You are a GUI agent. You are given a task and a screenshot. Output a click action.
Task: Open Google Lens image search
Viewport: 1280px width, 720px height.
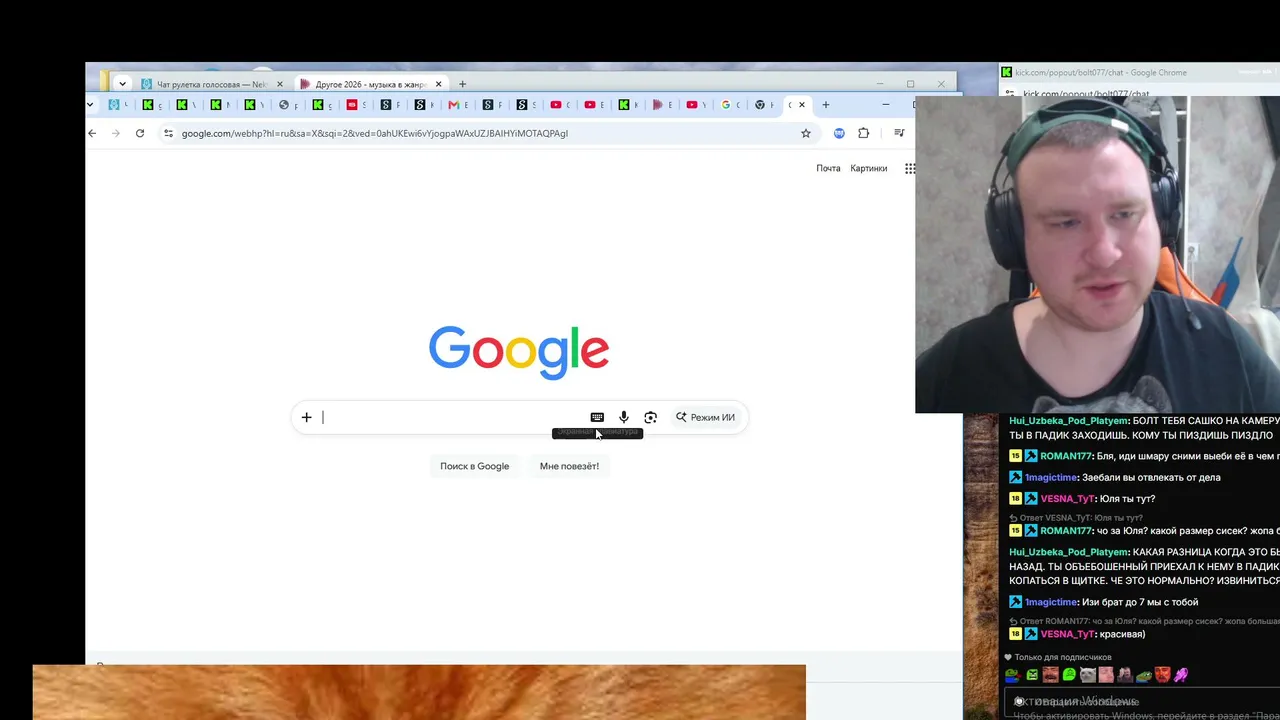(651, 417)
